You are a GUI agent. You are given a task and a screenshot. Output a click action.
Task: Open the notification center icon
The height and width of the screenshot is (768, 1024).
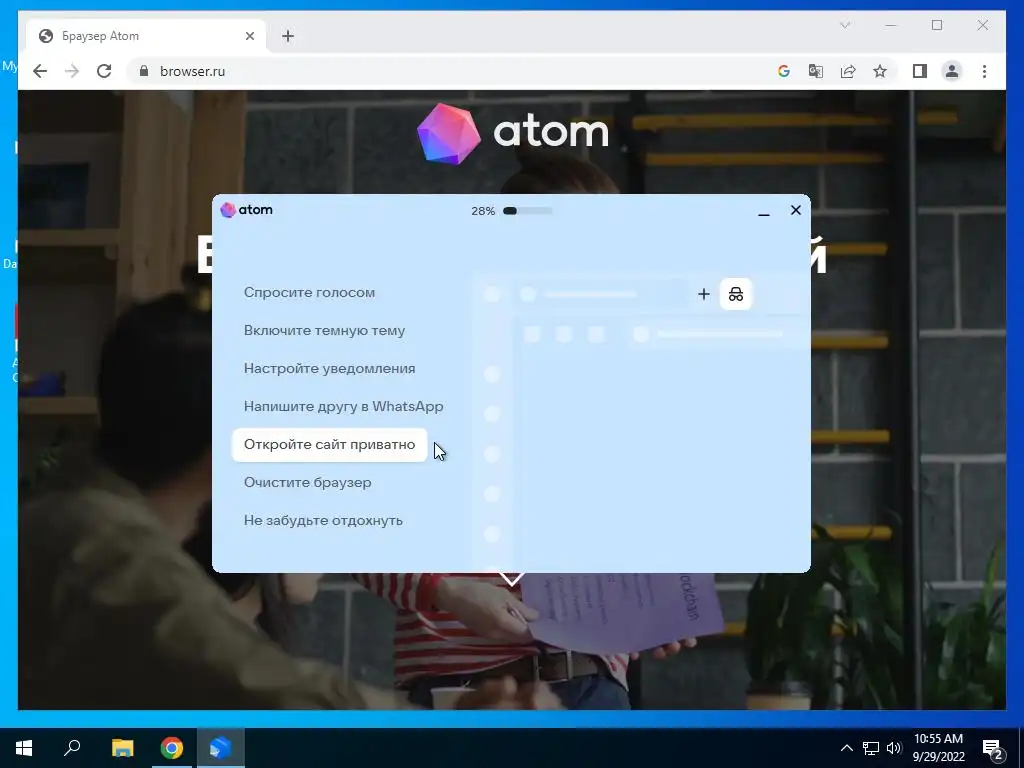click(x=993, y=748)
